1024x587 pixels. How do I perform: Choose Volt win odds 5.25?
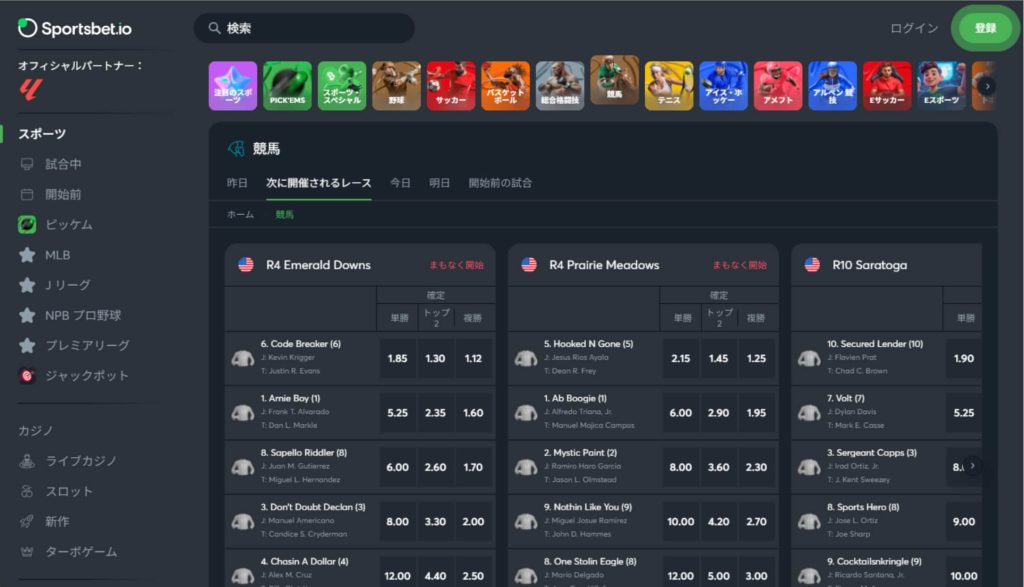[963, 413]
